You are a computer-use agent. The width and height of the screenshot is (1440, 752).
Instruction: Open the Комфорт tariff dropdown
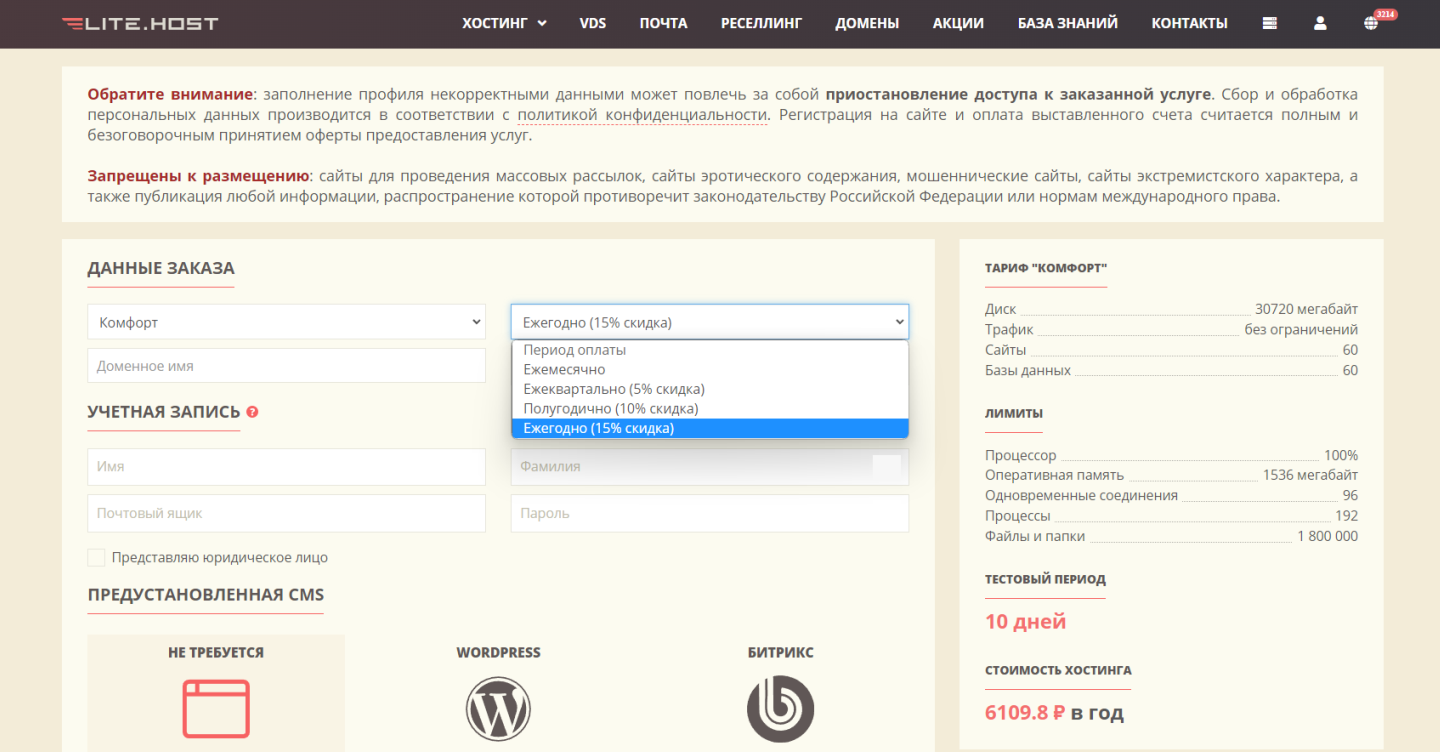click(286, 322)
